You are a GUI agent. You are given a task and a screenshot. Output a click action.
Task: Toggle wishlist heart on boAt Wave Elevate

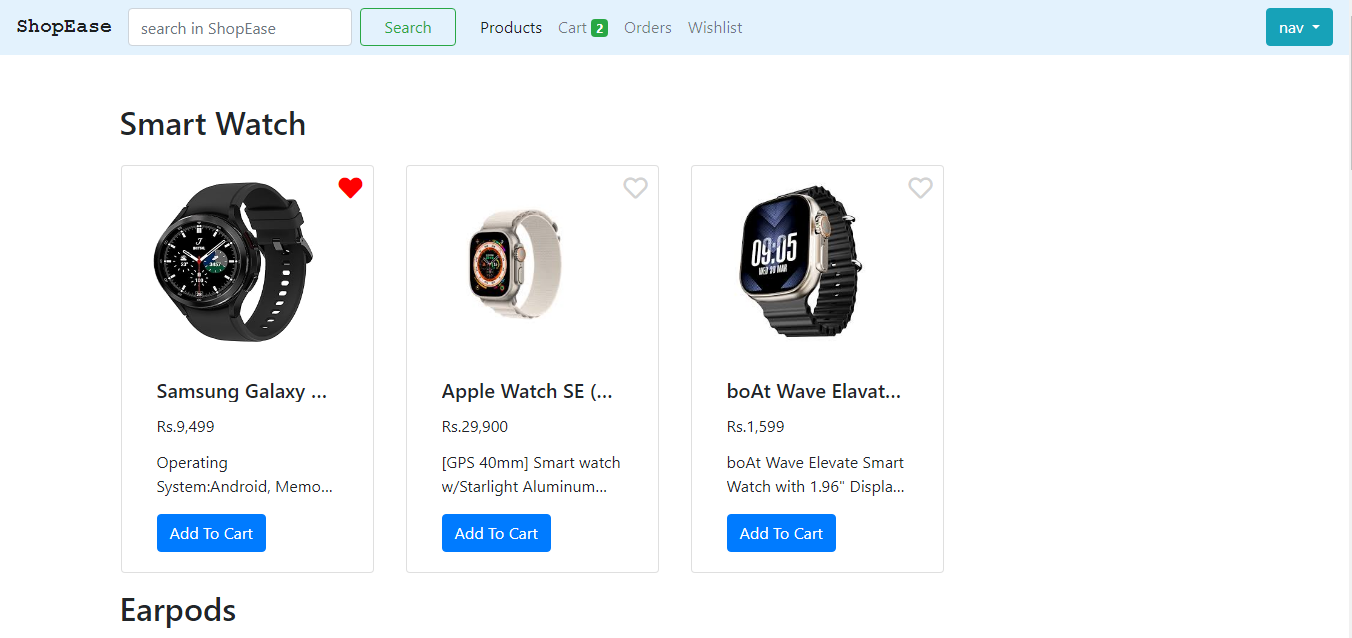920,187
